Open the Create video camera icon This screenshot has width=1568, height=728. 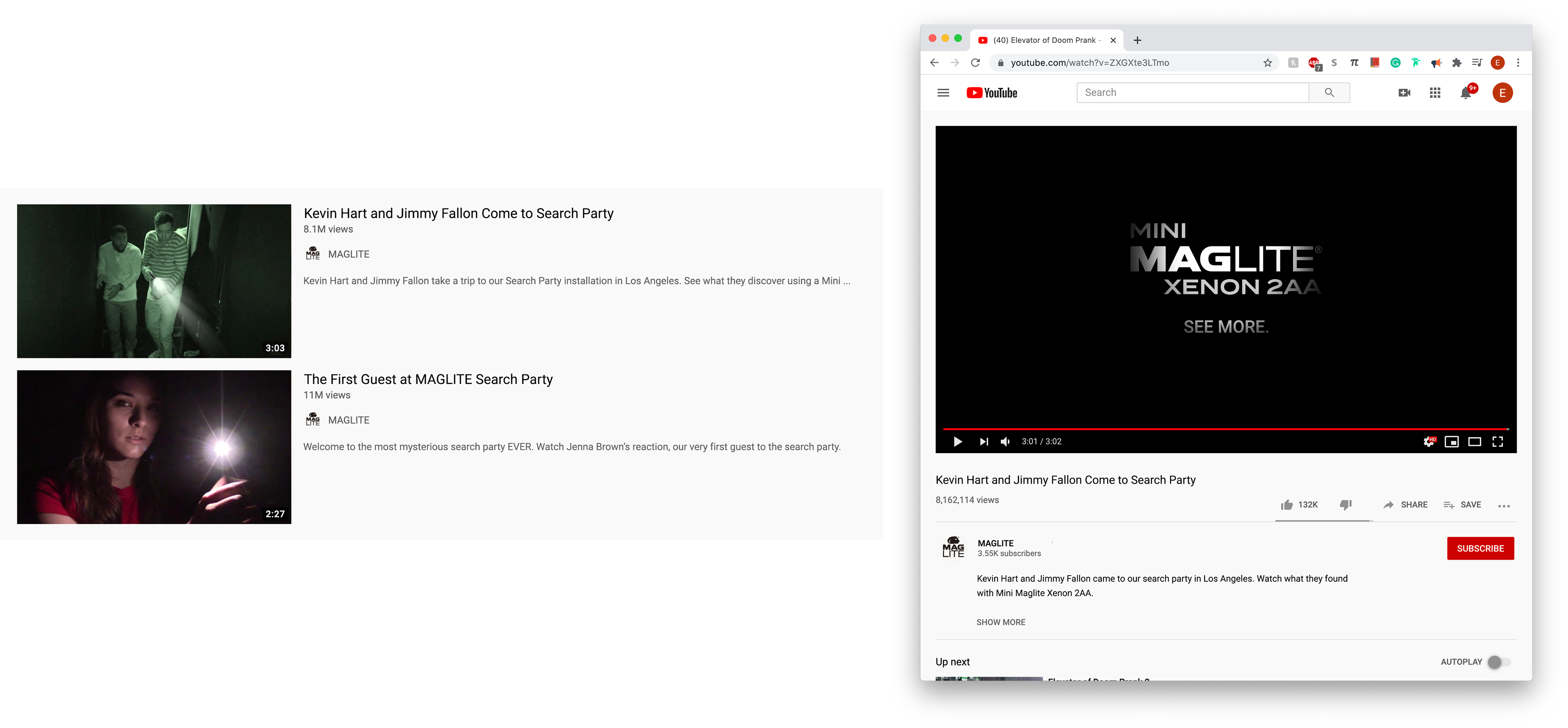1404,93
